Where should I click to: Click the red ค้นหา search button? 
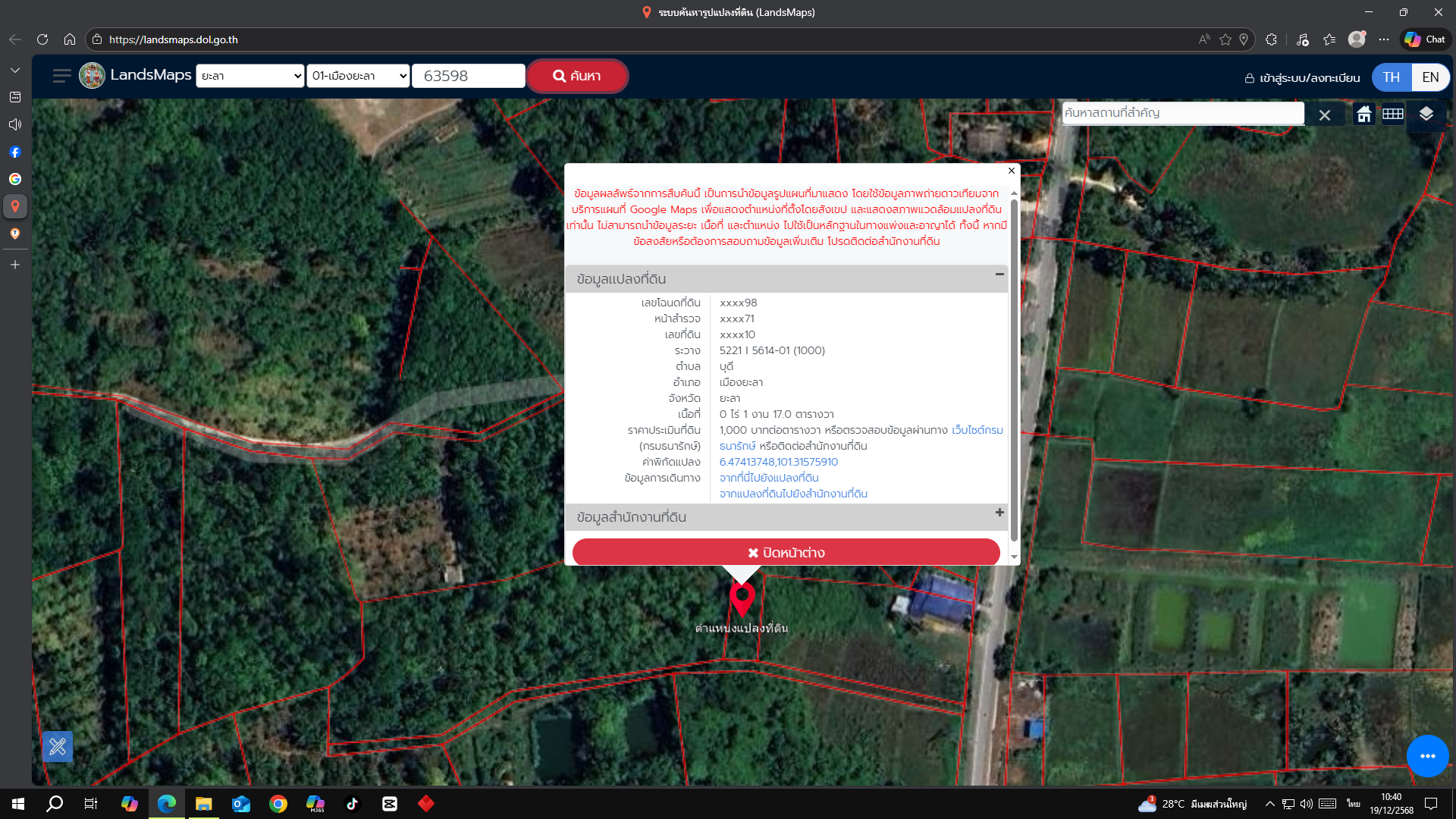click(x=577, y=76)
